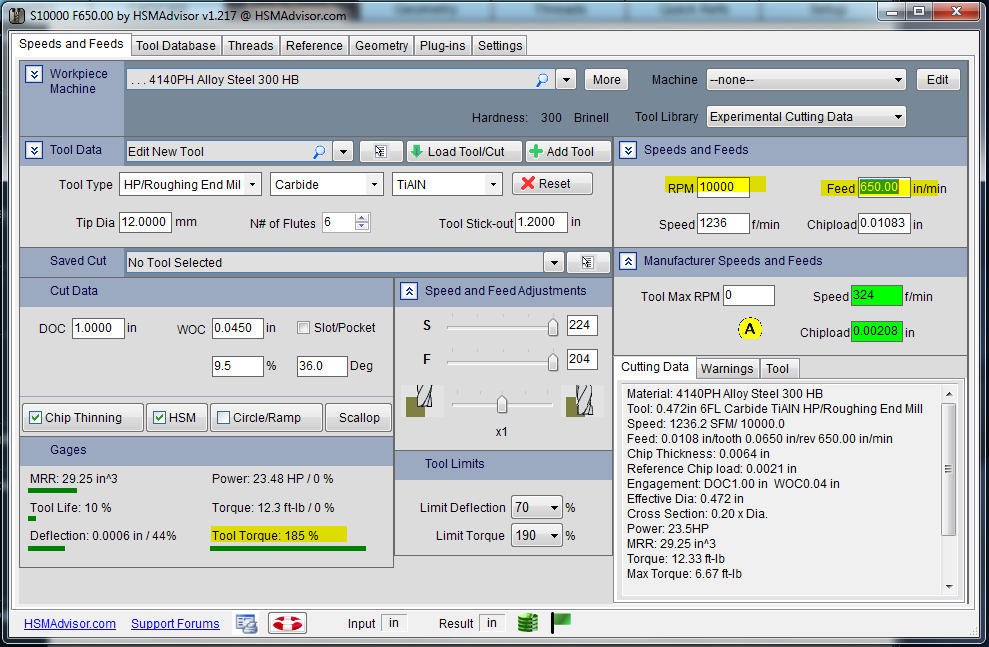Click the Tool Data search magnifier icon
This screenshot has height=647, width=989.
pyautogui.click(x=319, y=151)
